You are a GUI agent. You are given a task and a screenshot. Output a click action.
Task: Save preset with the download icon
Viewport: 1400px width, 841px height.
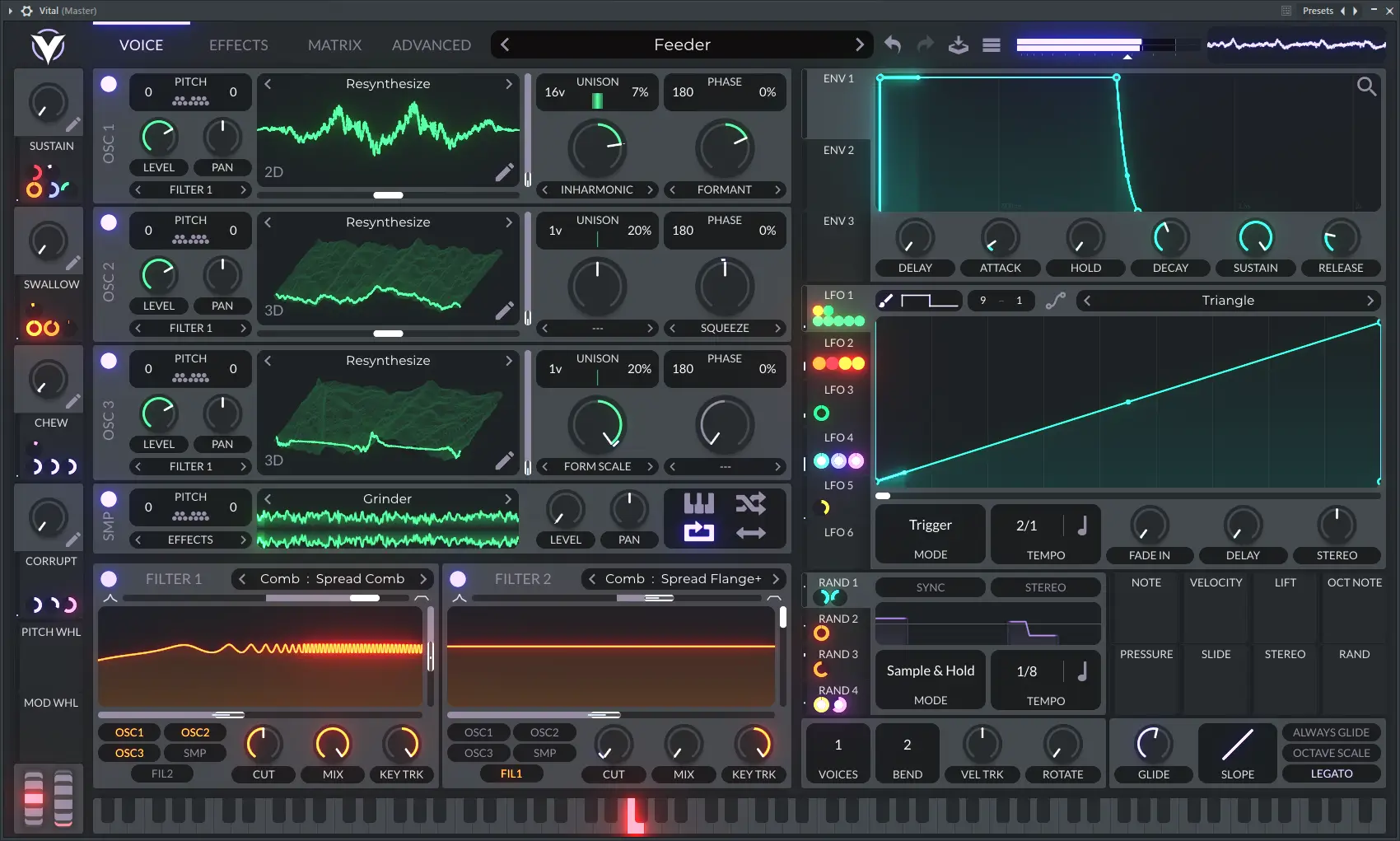[x=959, y=44]
